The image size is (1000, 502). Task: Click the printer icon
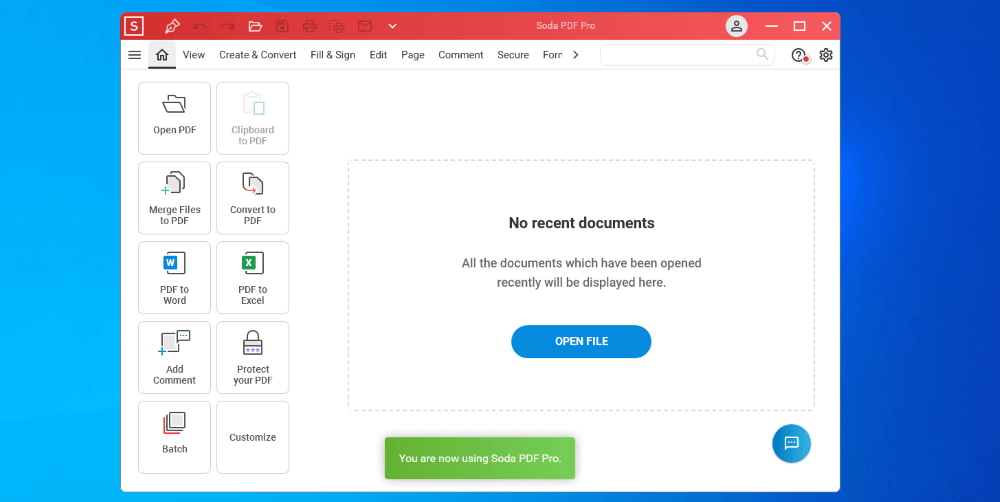[310, 26]
